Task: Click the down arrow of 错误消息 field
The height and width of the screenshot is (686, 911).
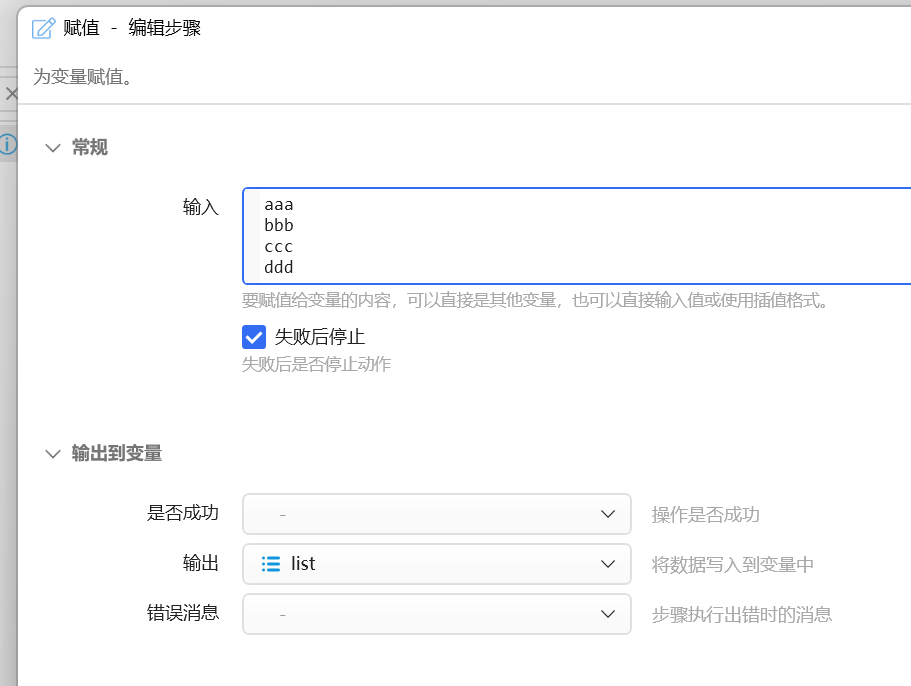Action: pyautogui.click(x=608, y=614)
